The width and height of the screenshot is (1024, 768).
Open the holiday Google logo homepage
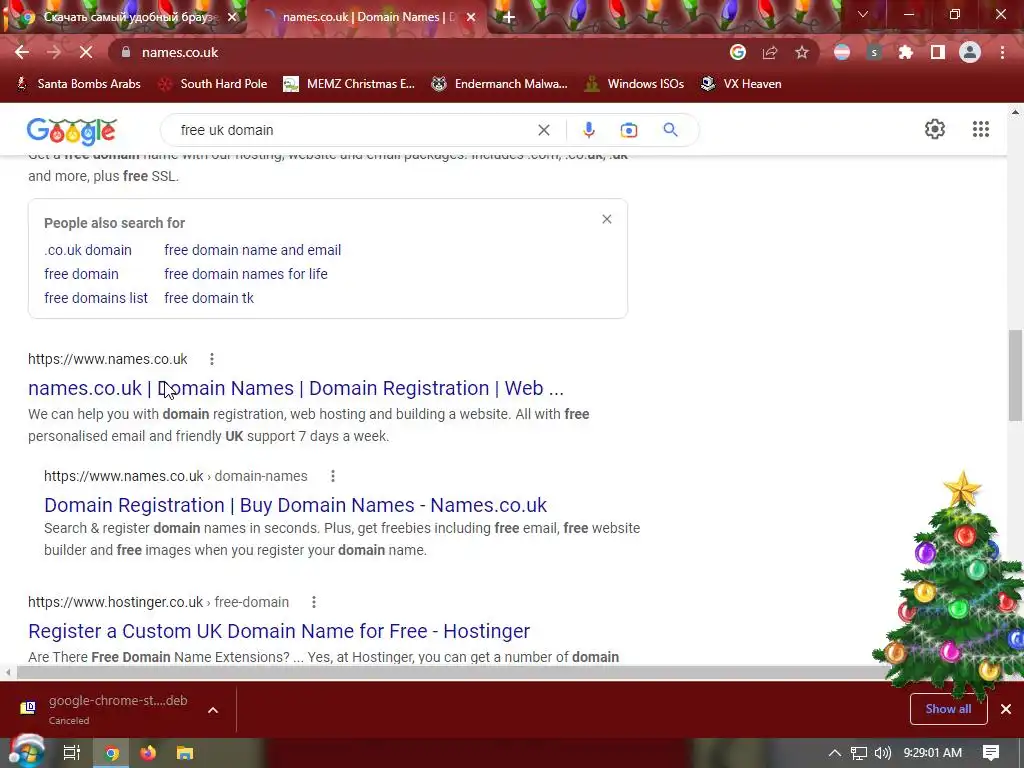(72, 131)
